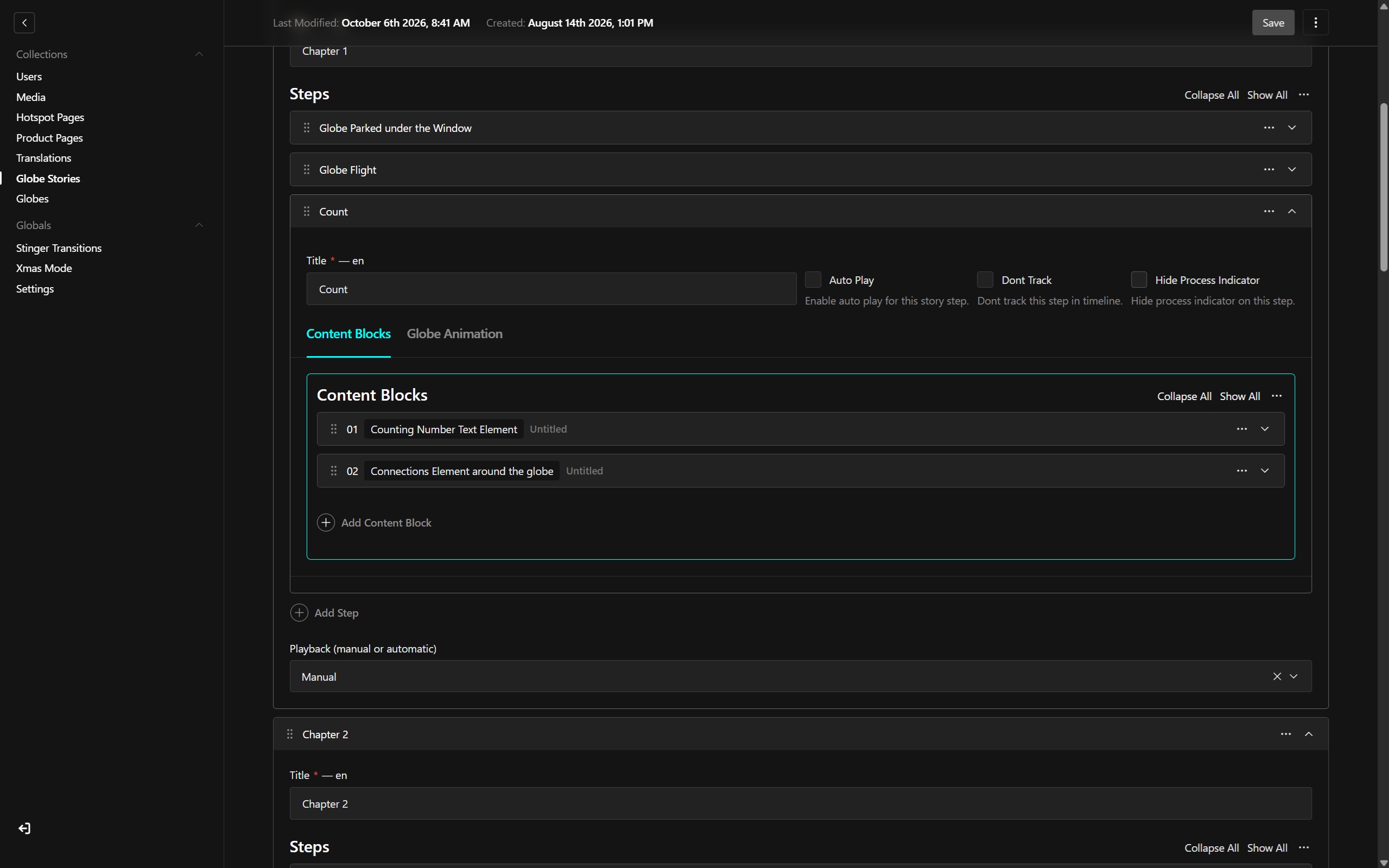Open three-dot menu of Connections Element around the globe

1242,471
